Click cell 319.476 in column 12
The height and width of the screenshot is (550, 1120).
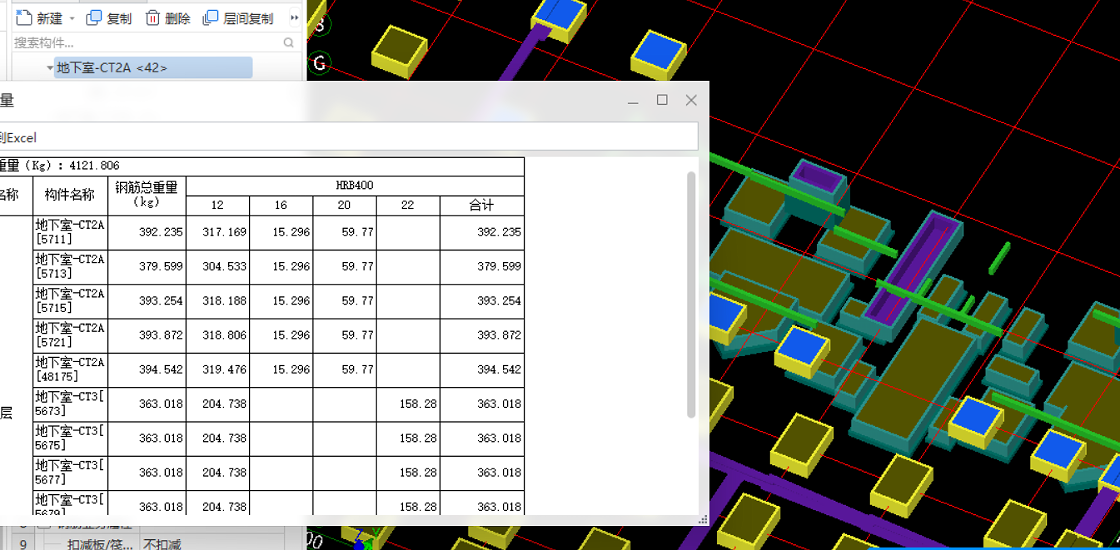[x=218, y=370]
